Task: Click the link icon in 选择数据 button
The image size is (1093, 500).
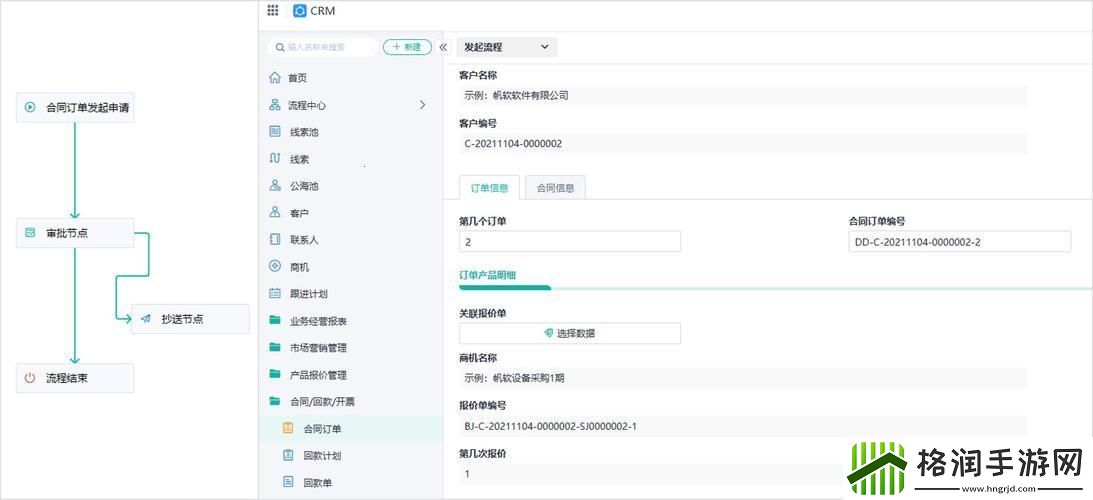Action: point(549,333)
